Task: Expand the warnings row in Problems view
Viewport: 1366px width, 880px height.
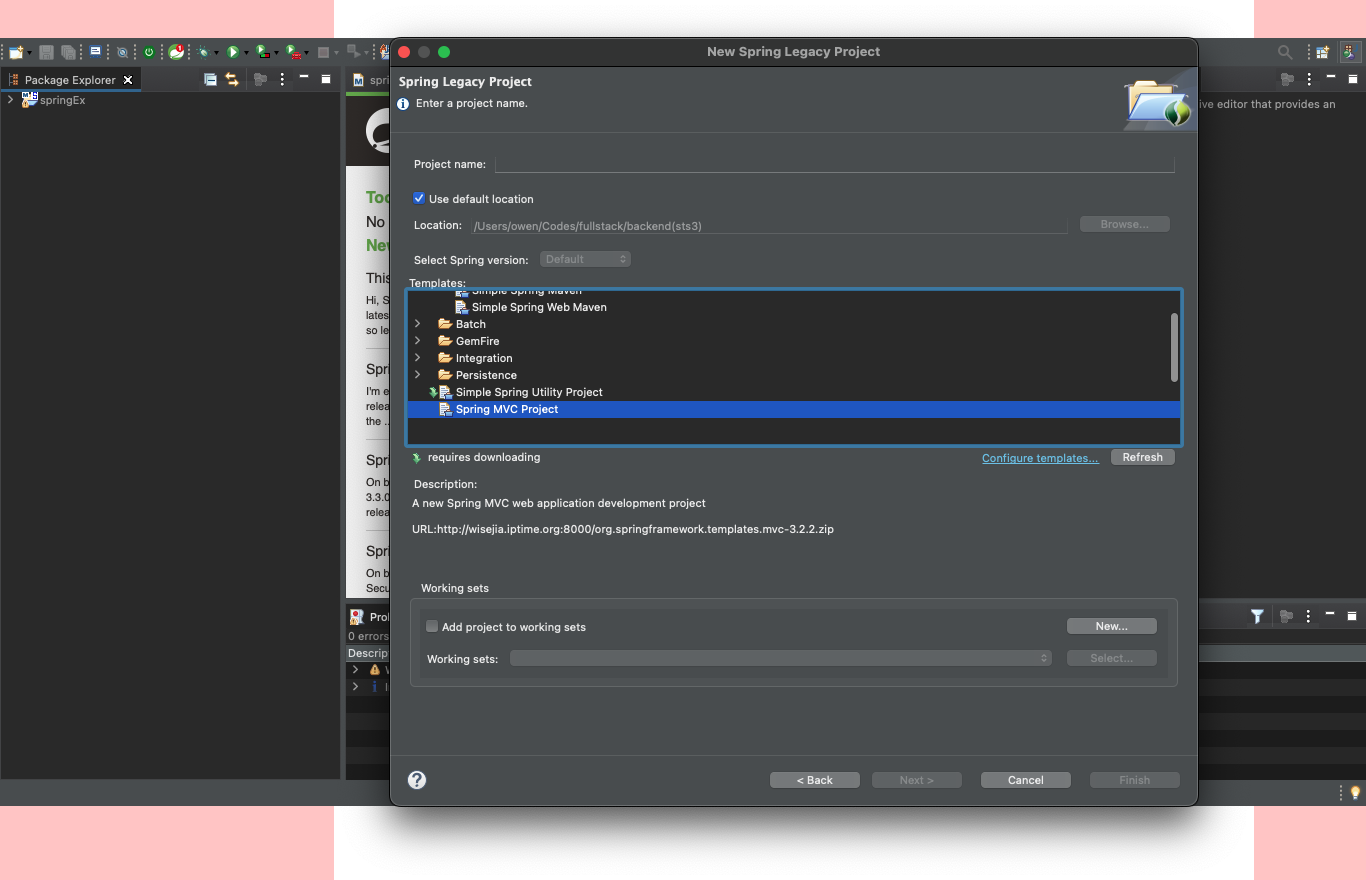Action: (x=355, y=670)
